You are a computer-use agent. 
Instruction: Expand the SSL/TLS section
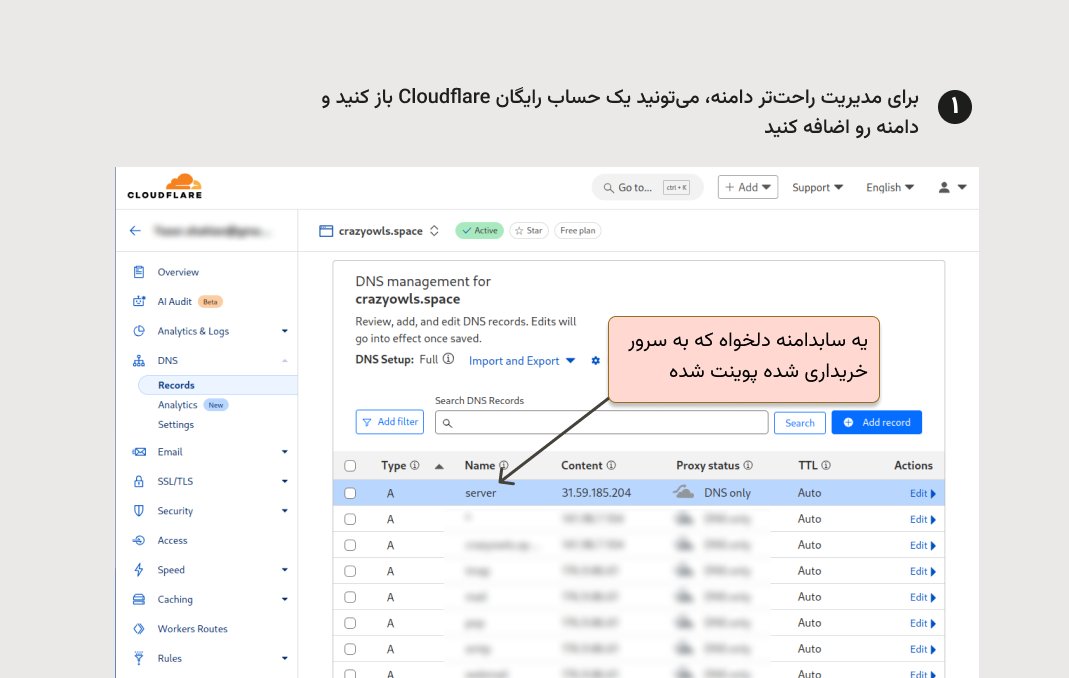(x=284, y=481)
